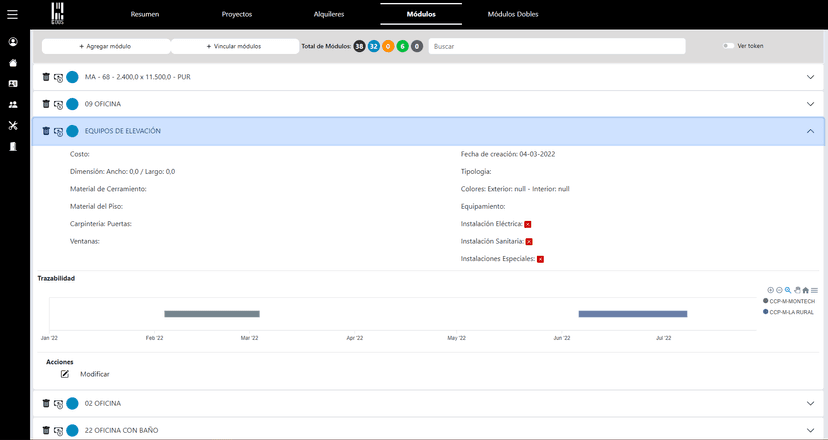Screen dimensions: 828x440
Task: Click the tools wrench icon in sidebar
Action: click(x=13, y=125)
